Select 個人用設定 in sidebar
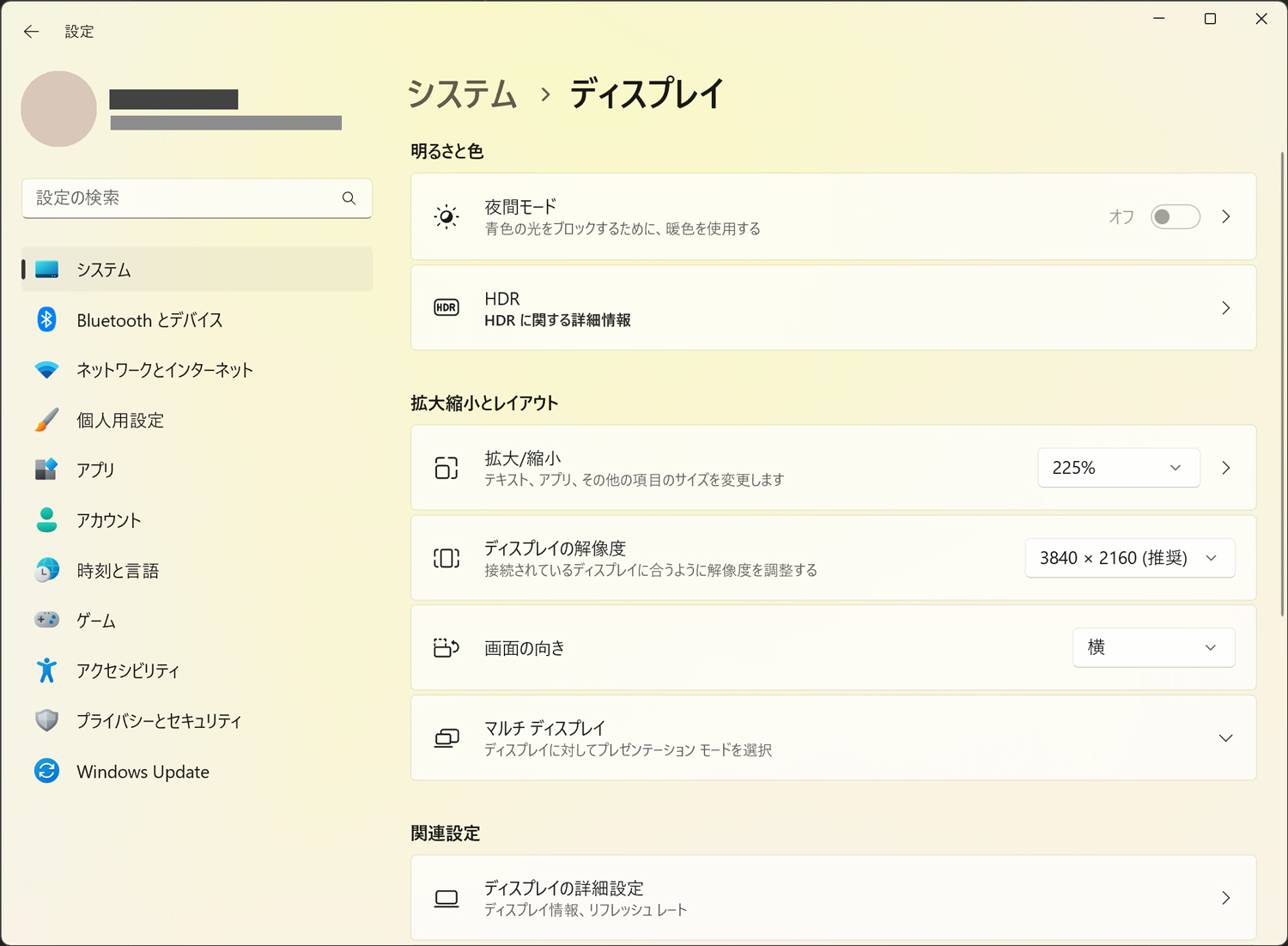The height and width of the screenshot is (946, 1288). [x=197, y=420]
